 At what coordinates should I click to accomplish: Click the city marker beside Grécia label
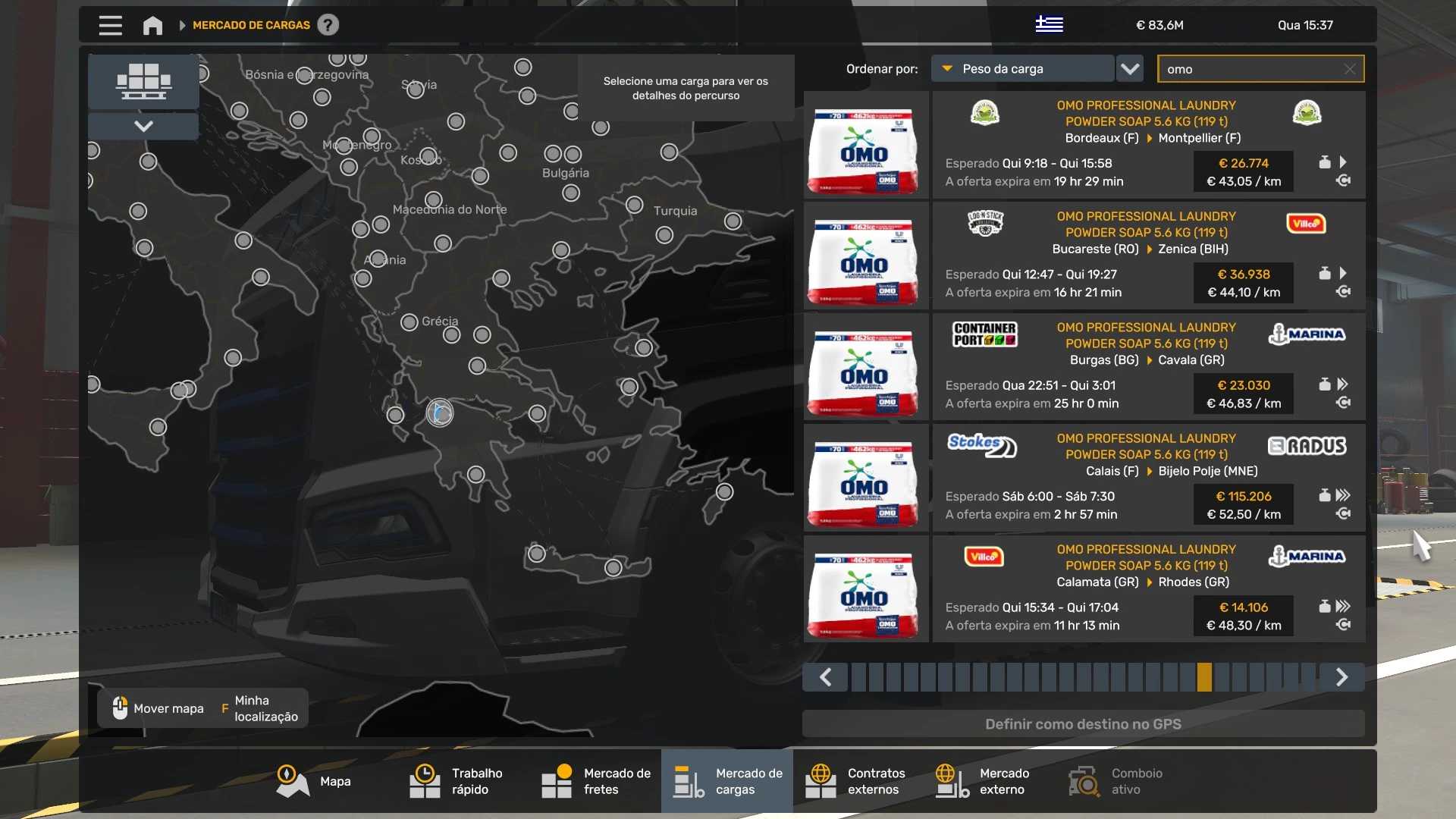tap(409, 322)
